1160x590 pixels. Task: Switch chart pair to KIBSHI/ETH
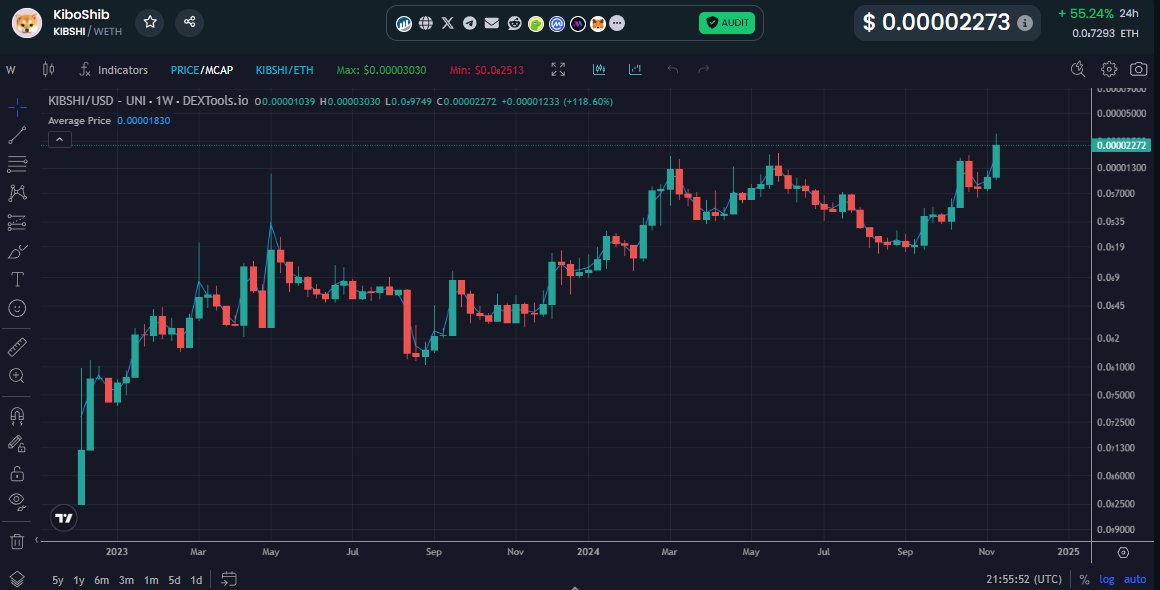click(285, 70)
